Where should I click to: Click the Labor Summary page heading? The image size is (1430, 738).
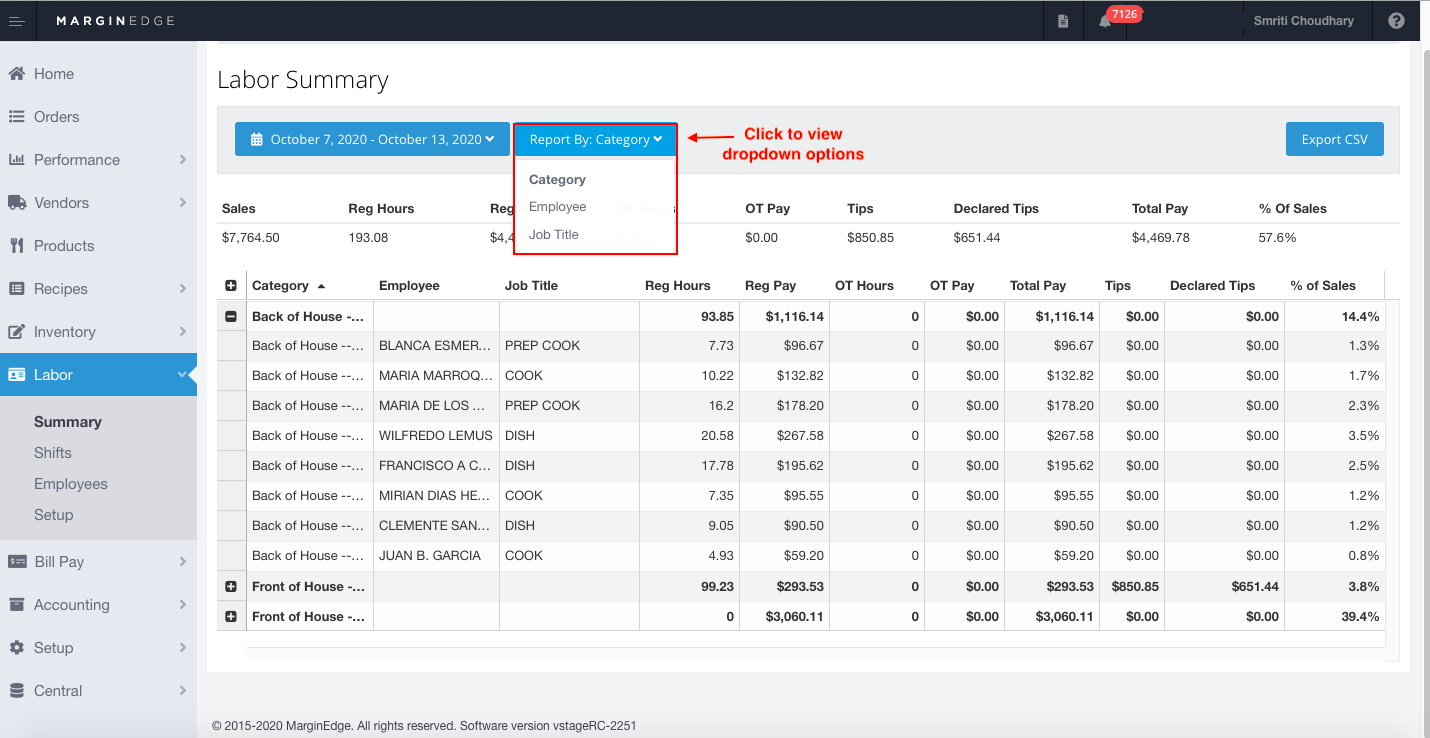pos(303,80)
